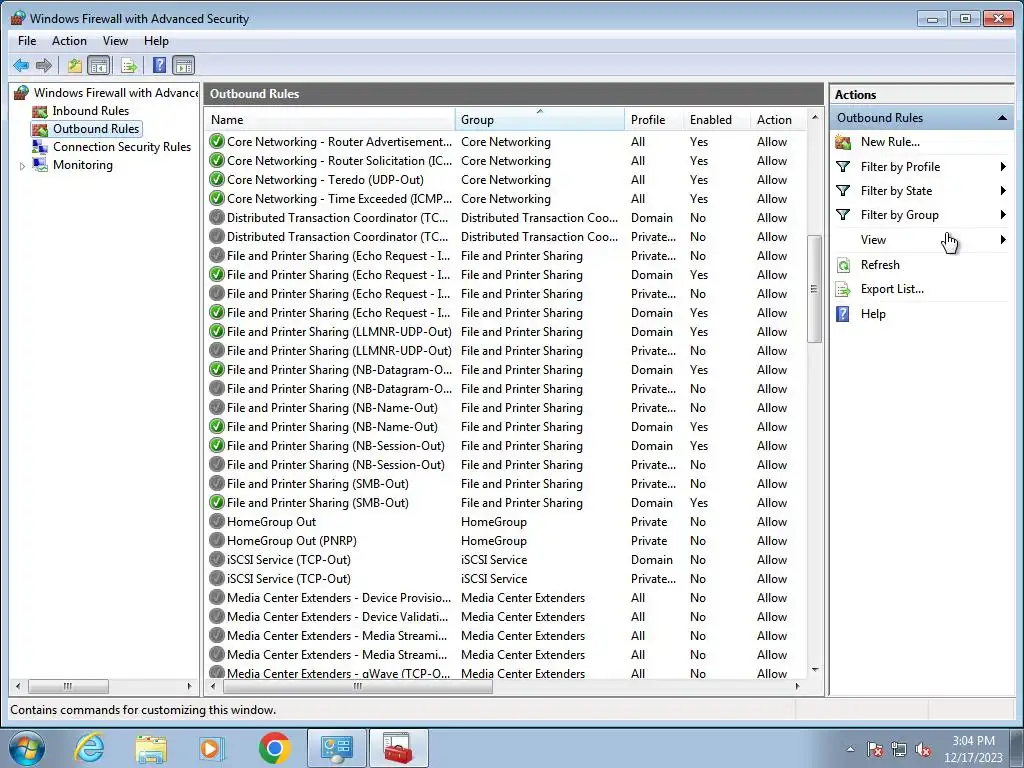
Task: Select root Windows Firewall with Advanced Security node
Action: pos(116,93)
